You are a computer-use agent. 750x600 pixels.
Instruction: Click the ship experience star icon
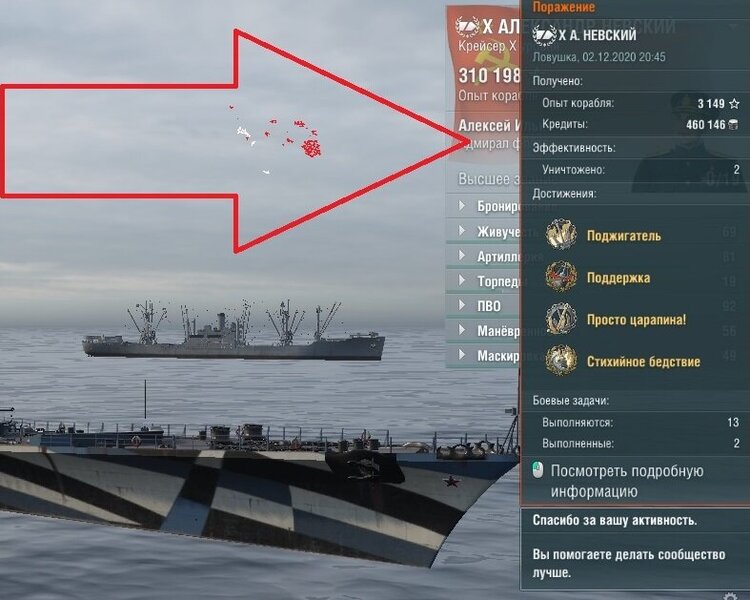[x=734, y=103]
